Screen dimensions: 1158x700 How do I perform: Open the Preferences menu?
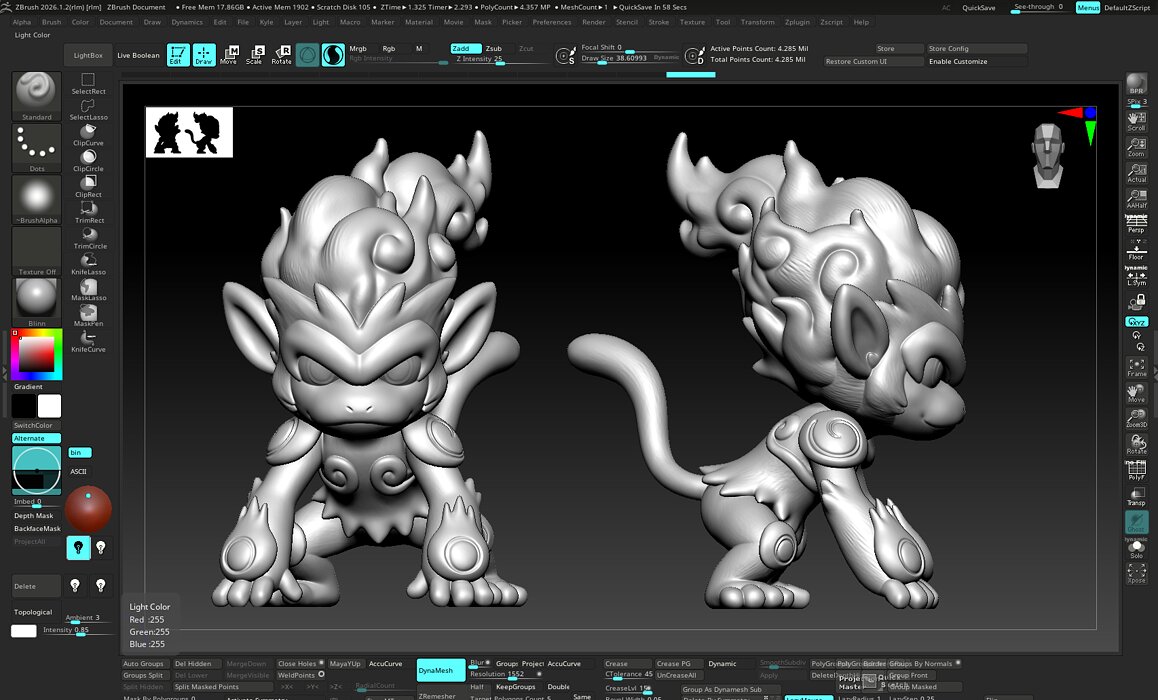(x=552, y=22)
